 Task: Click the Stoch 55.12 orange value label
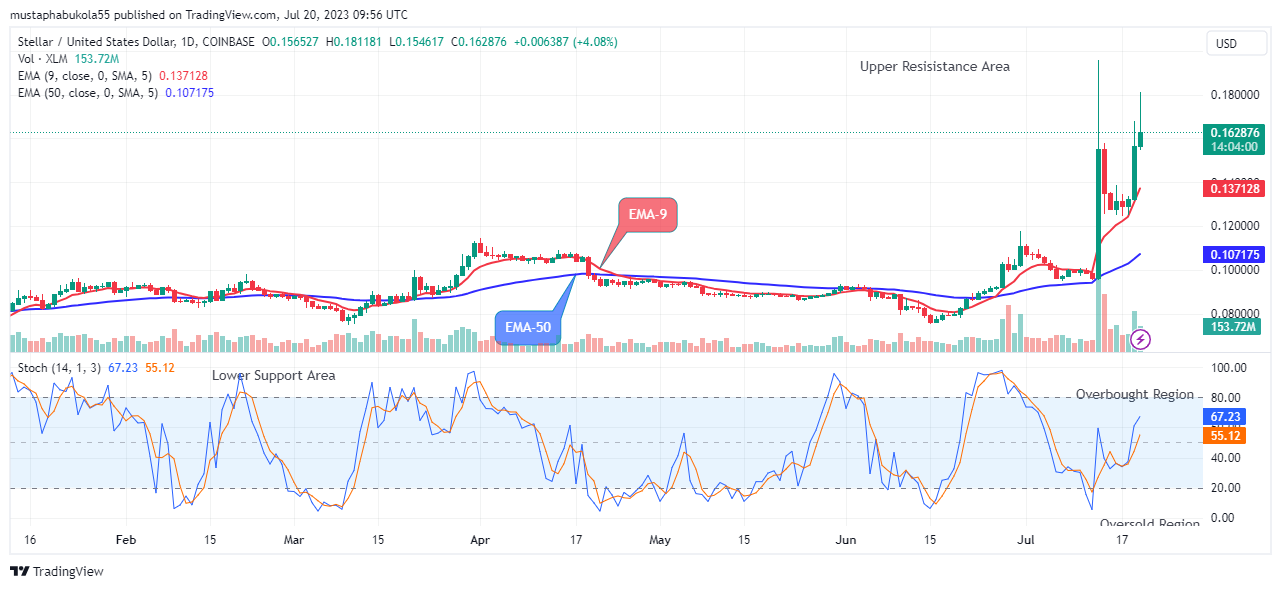(1225, 436)
